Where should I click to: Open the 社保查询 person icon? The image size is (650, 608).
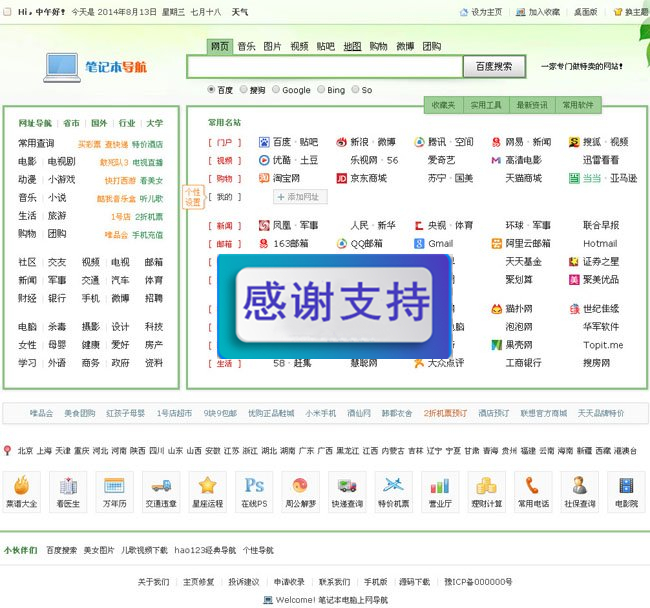pyautogui.click(x=580, y=492)
